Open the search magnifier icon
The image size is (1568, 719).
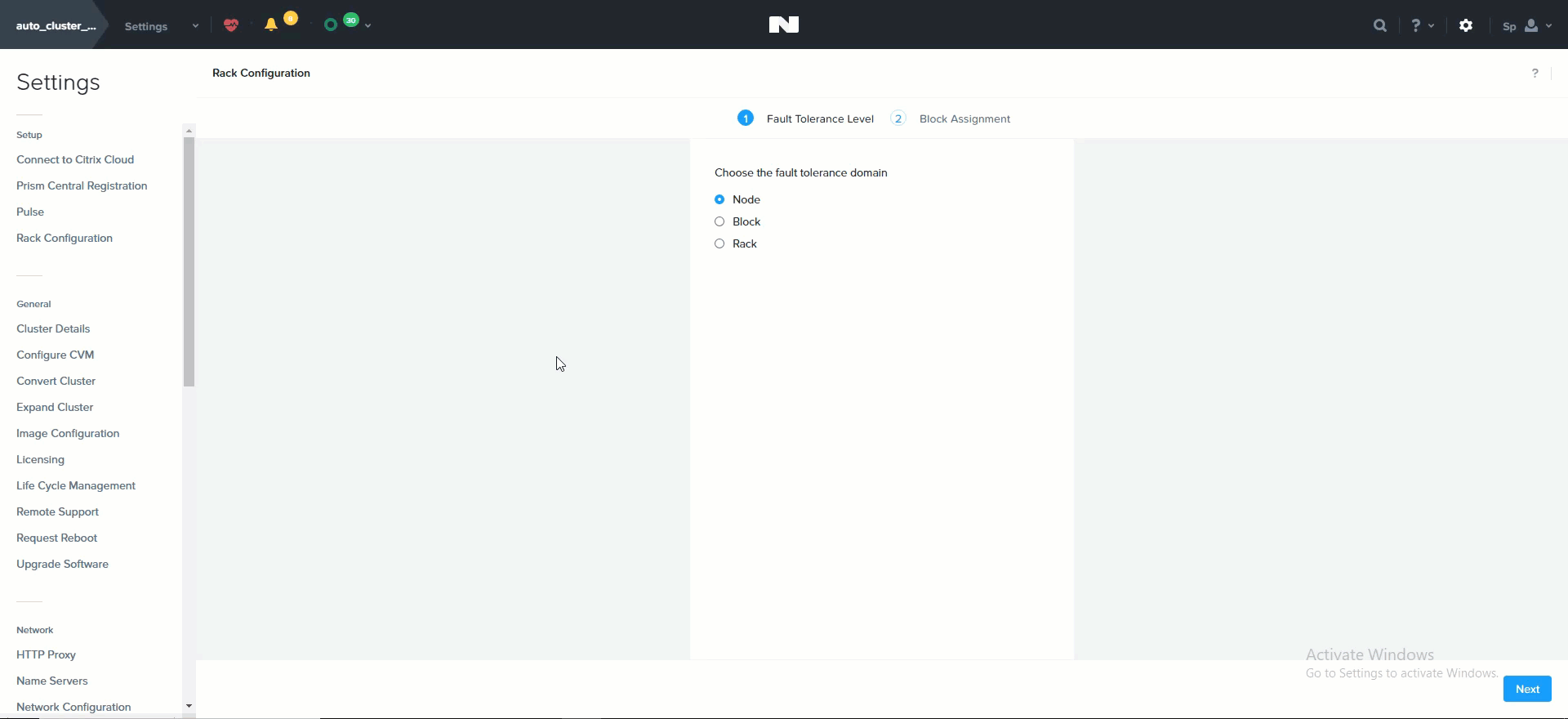coord(1380,25)
